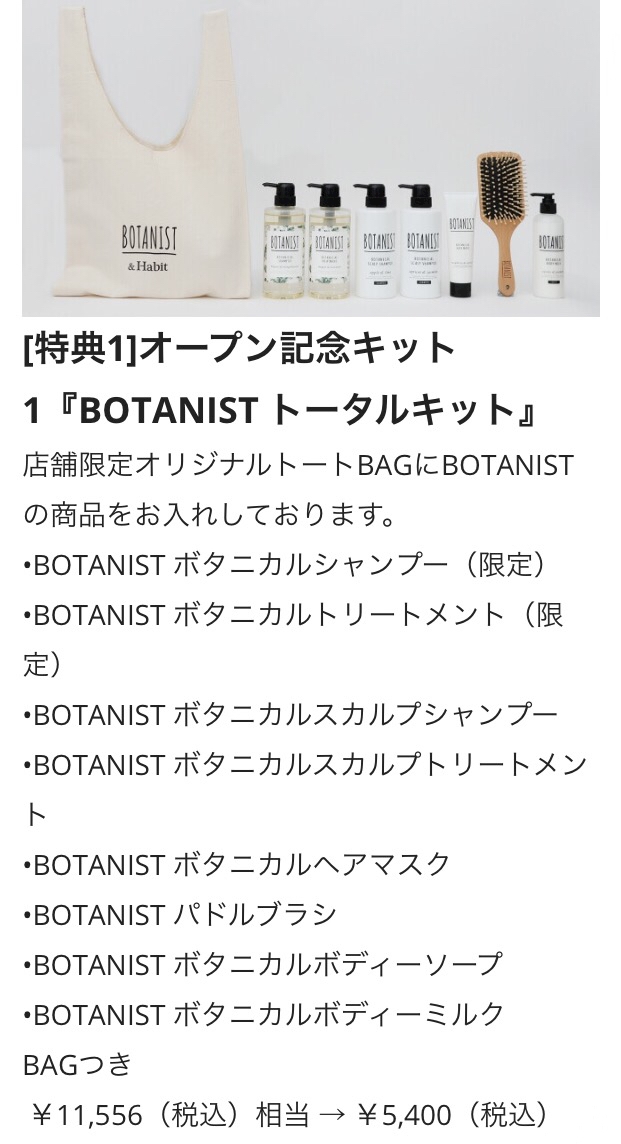Select the 『BOTANIST トータルキット』 title line

[x=280, y=409]
